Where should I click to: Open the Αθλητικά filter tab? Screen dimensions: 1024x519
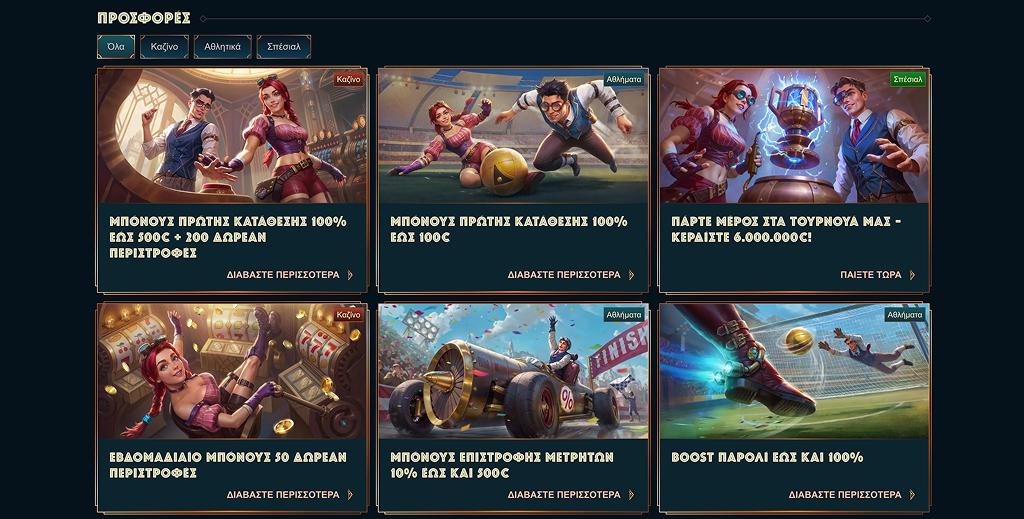[x=222, y=47]
